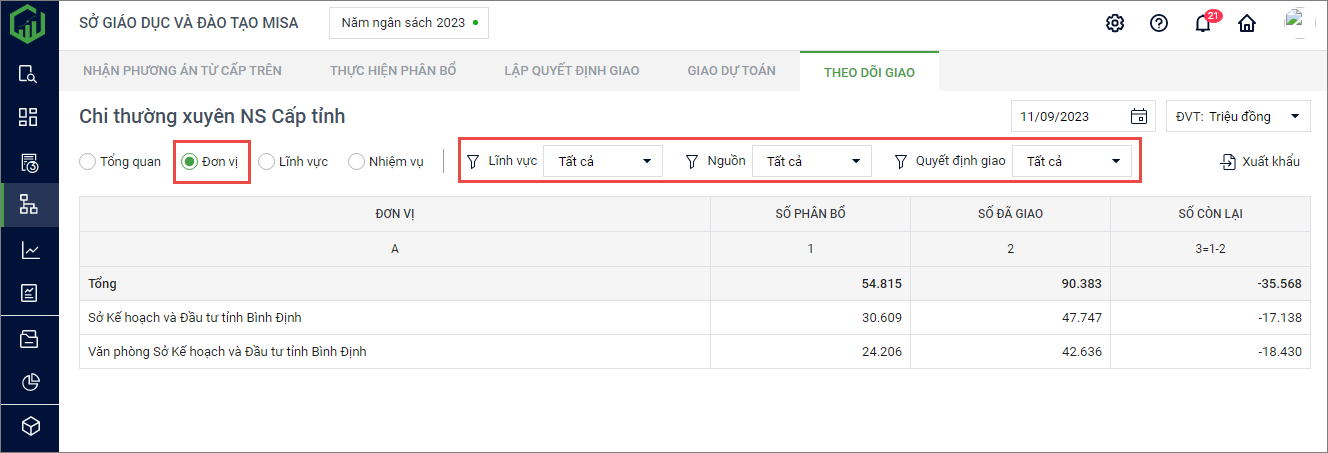This screenshot has width=1328, height=453.
Task: Go to the home icon
Action: [1247, 23]
